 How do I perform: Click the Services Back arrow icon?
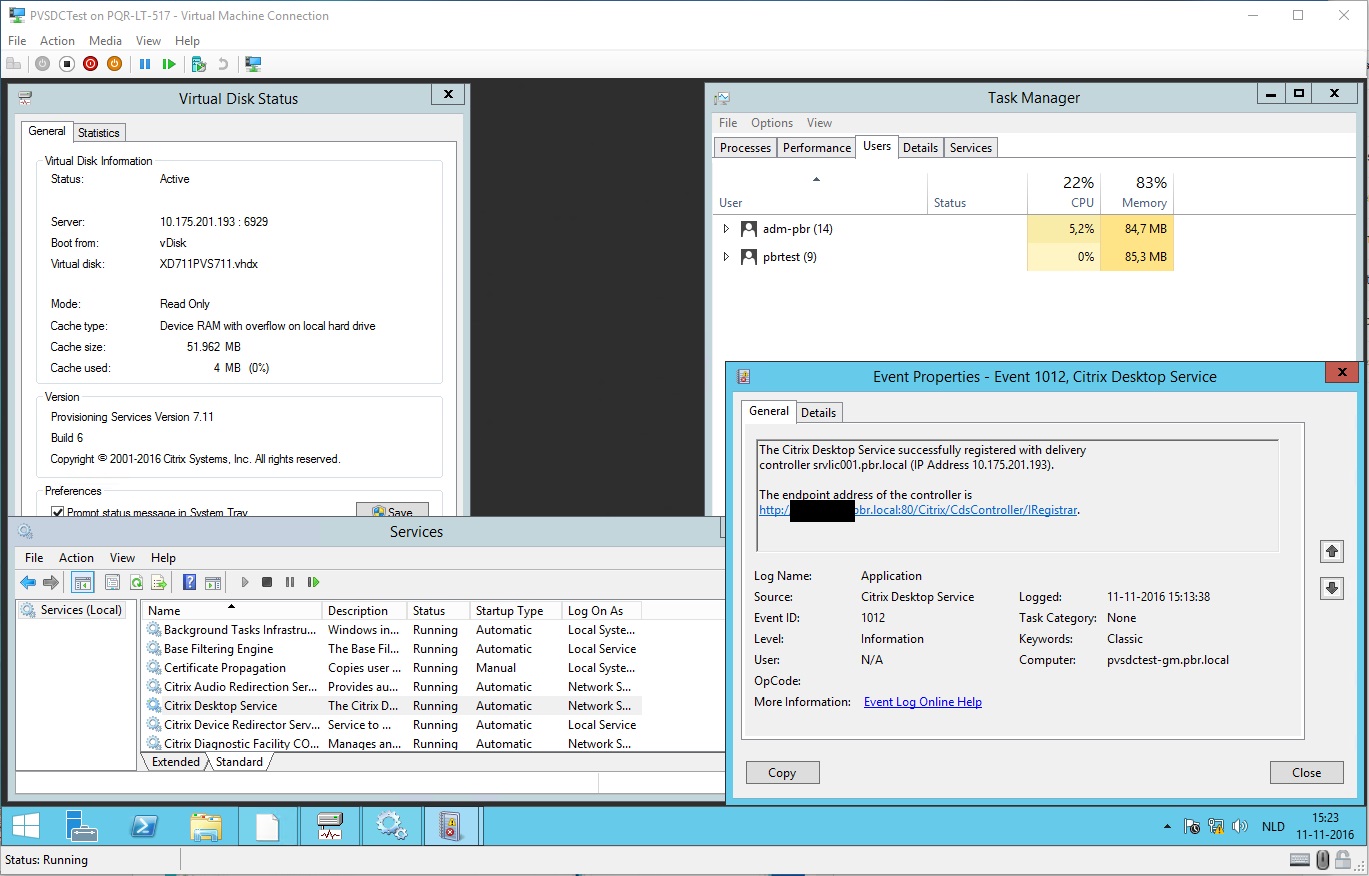(28, 582)
